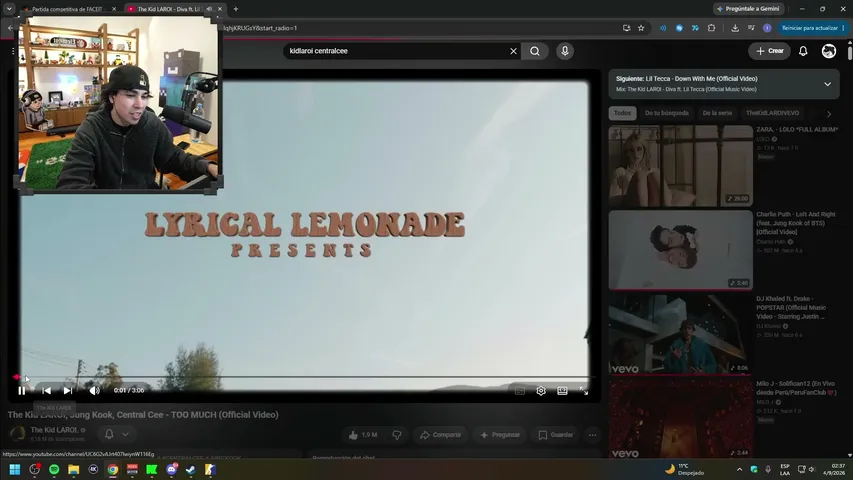This screenshot has height=480, width=853.
Task: Open browser downloads icon
Action: [x=735, y=28]
